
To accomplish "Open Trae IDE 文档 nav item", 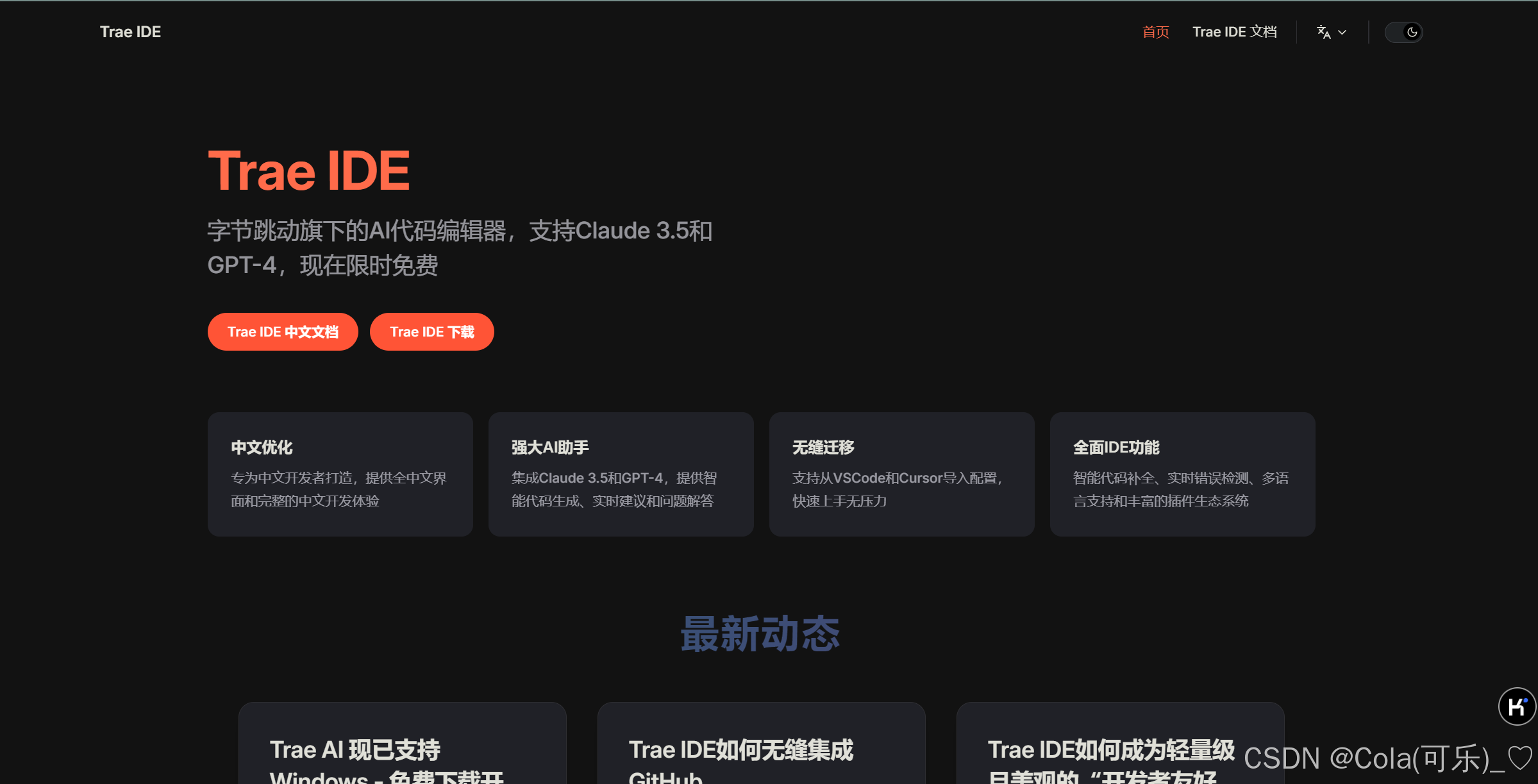I will [x=1234, y=32].
